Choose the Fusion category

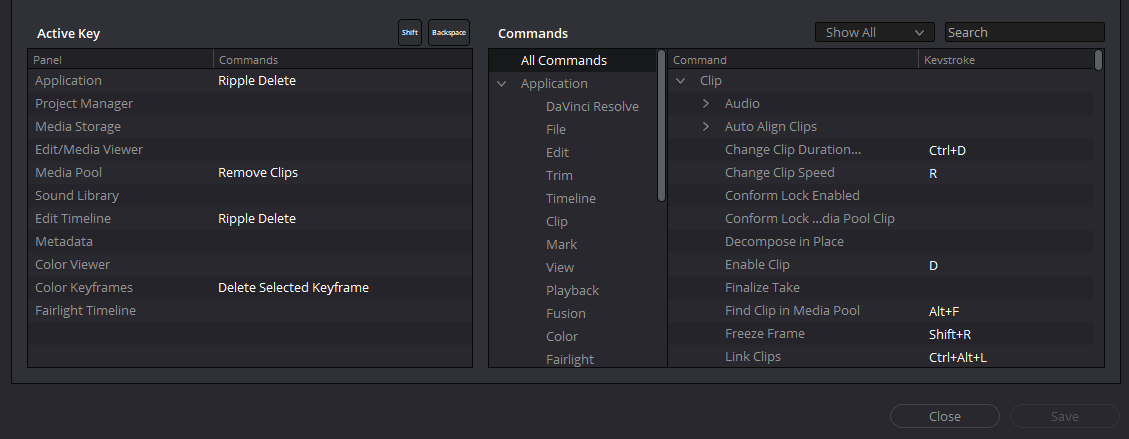[566, 314]
